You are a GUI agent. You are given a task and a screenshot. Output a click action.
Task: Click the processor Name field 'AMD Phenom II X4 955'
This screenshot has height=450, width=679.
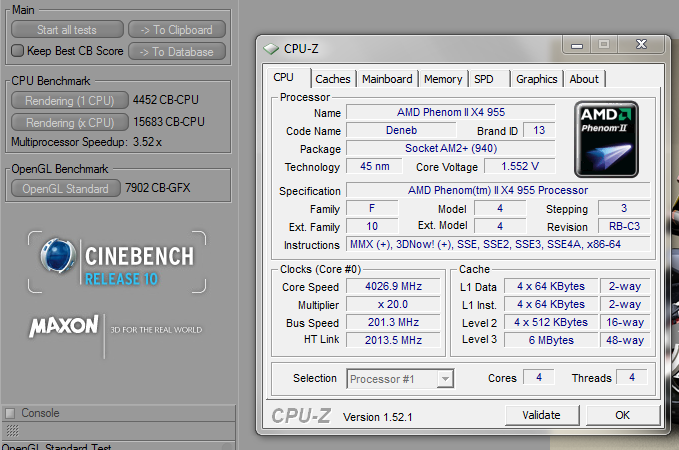(x=451, y=112)
